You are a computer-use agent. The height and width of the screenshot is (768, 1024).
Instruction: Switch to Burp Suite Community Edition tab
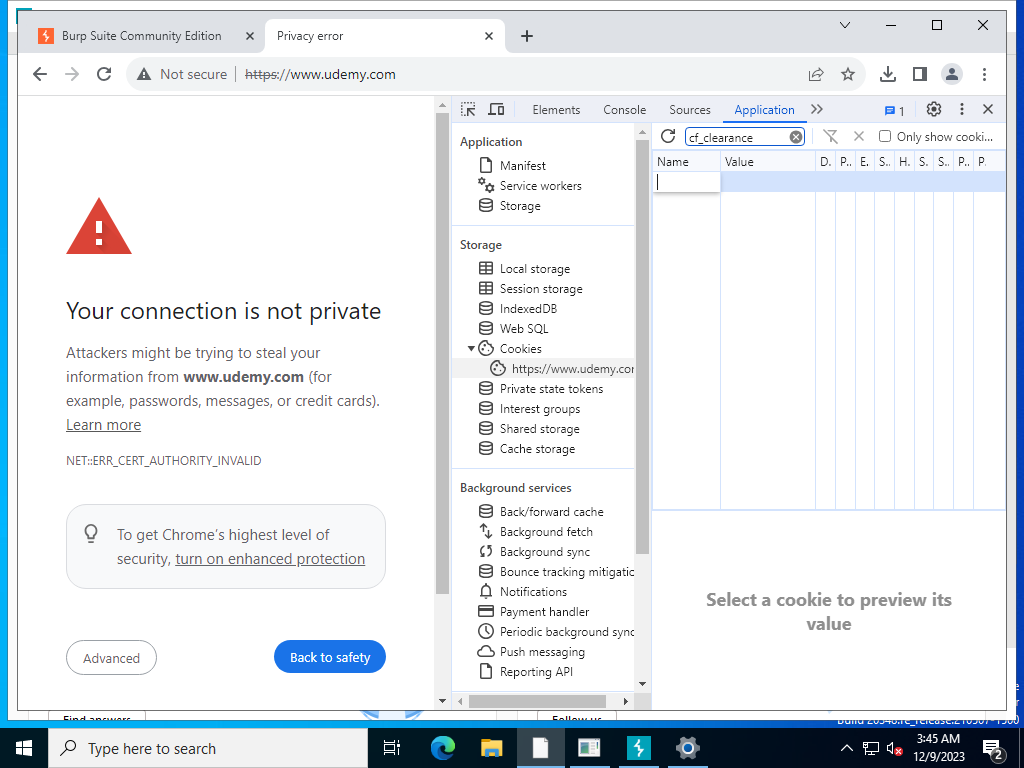pyautogui.click(x=141, y=36)
